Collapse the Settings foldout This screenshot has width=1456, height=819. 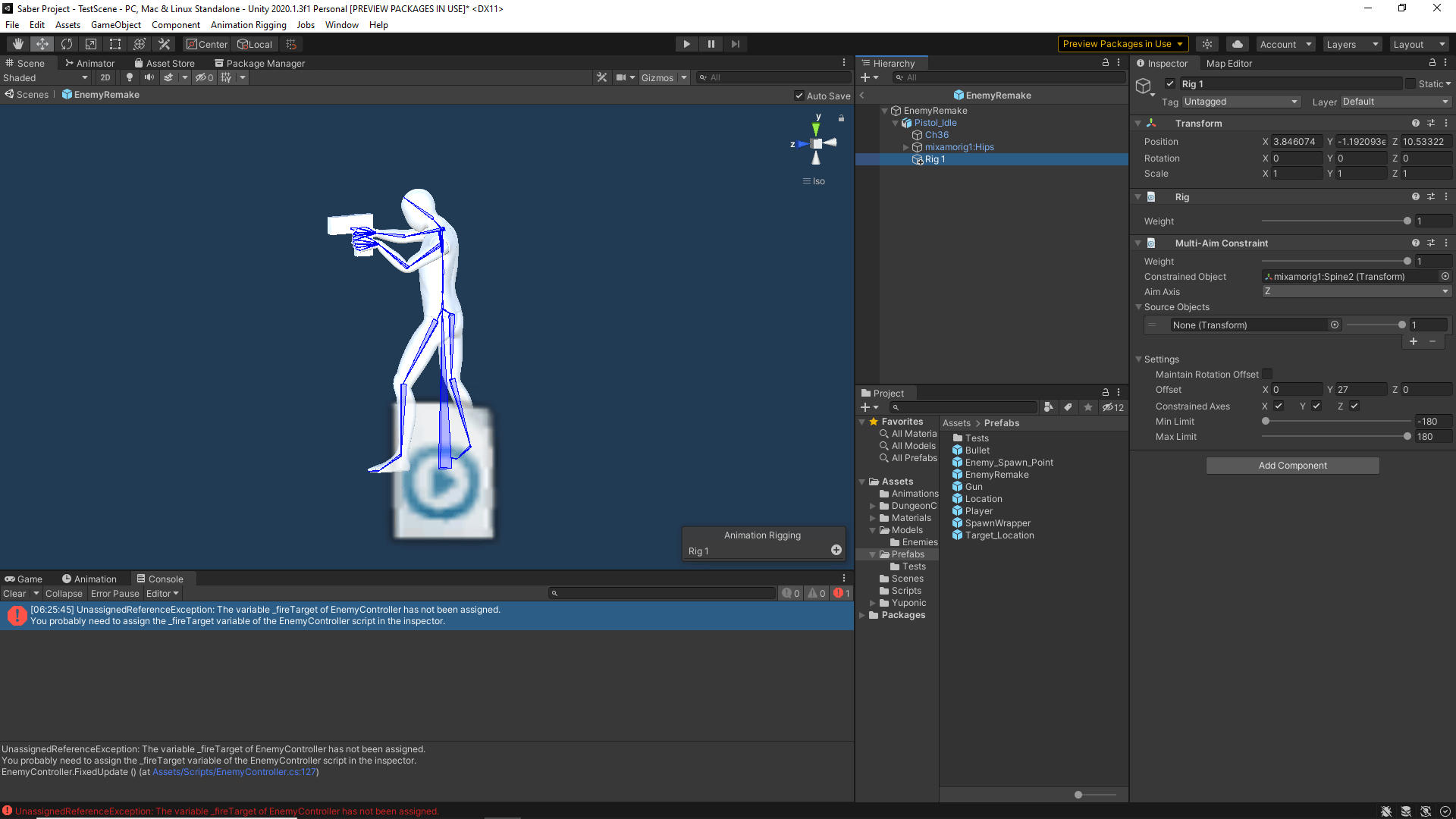tap(1138, 359)
